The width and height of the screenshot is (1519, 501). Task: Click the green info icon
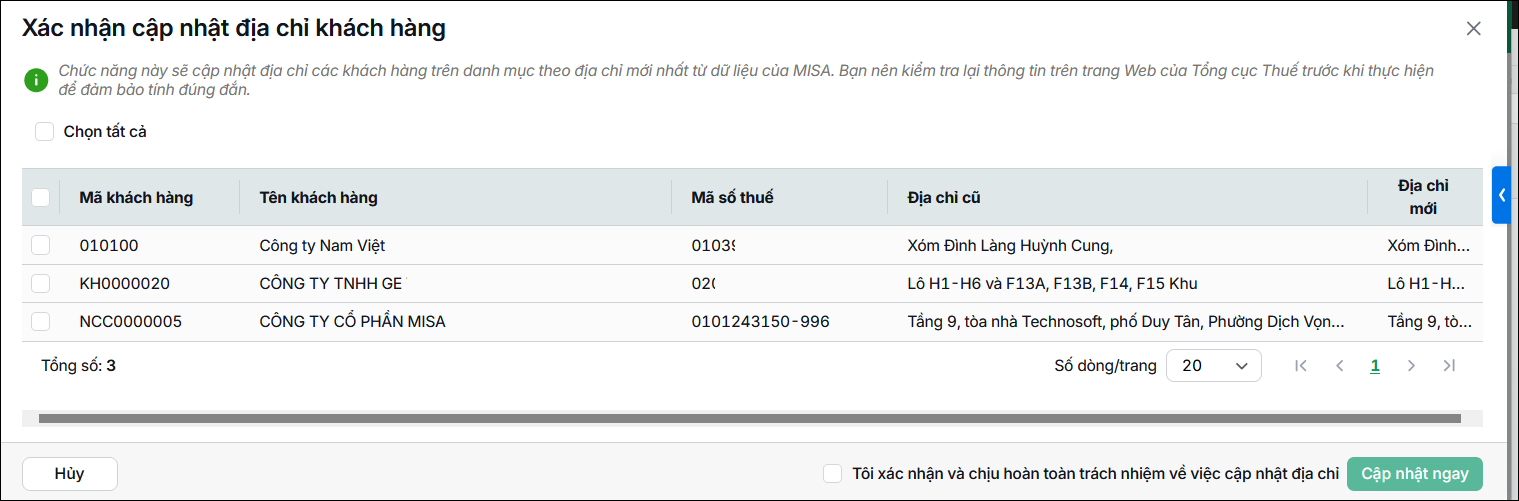[36, 80]
